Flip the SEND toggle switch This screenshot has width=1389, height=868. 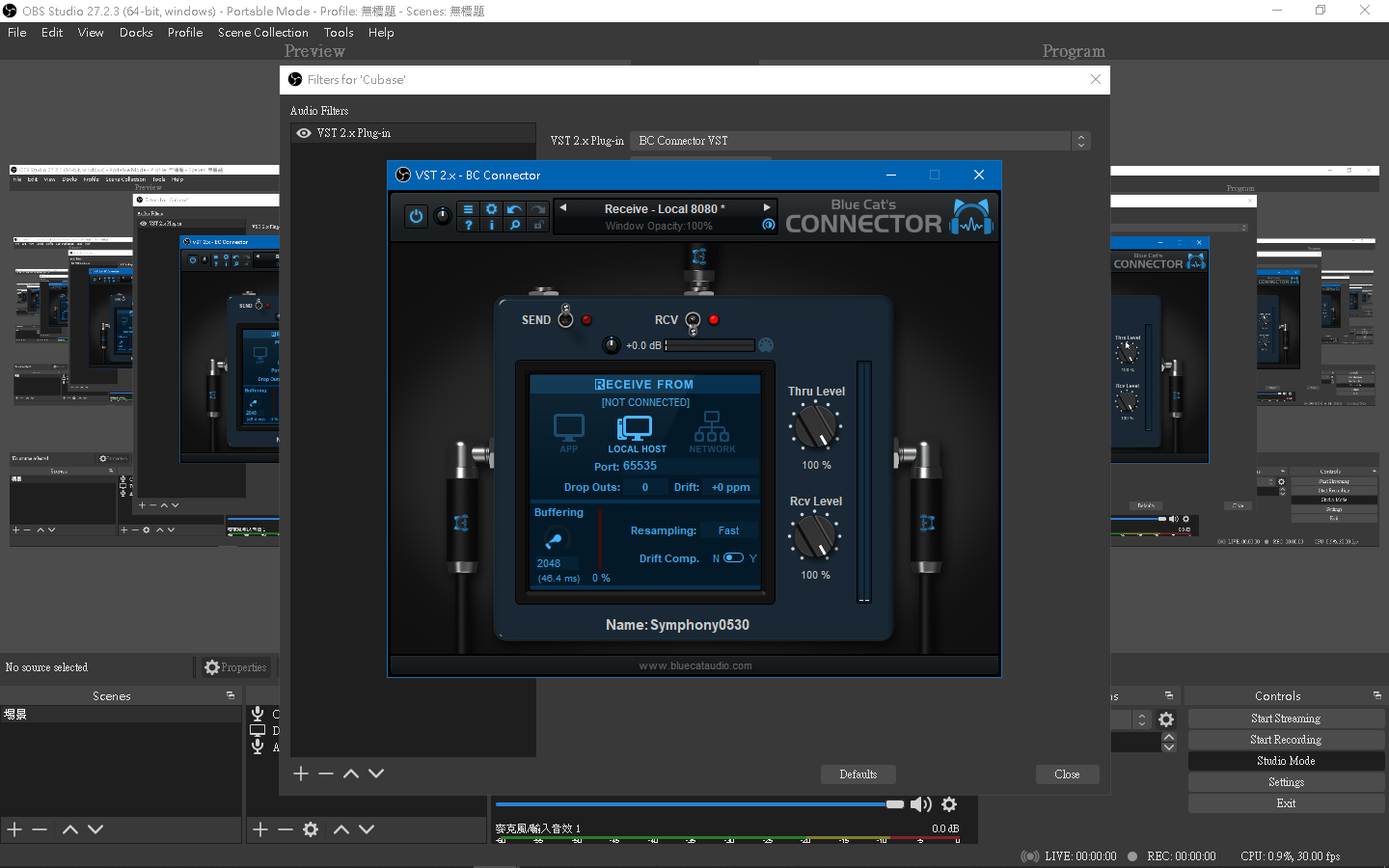click(x=566, y=317)
